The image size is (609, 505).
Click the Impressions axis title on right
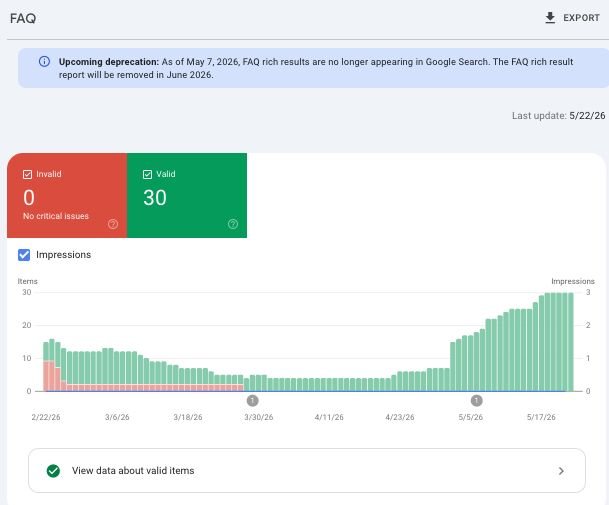(x=573, y=281)
